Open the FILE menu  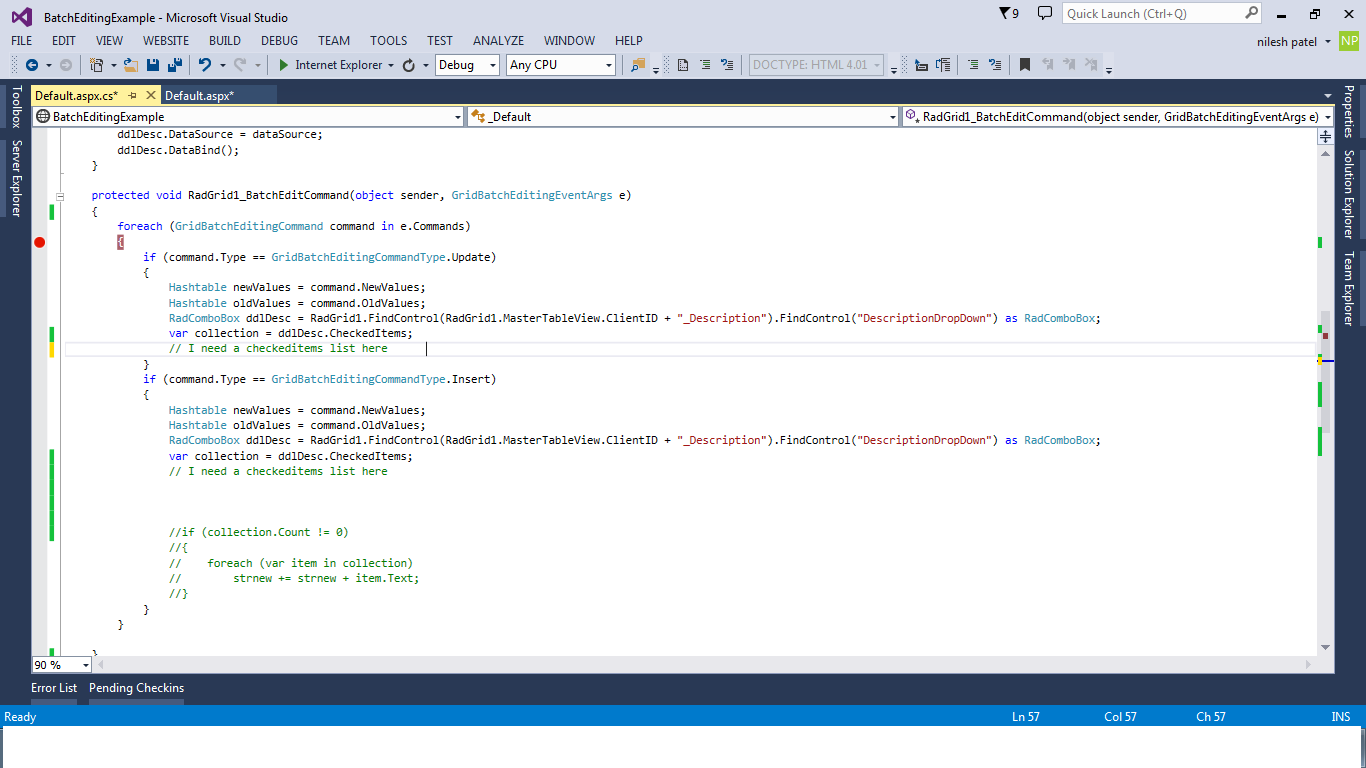point(22,41)
